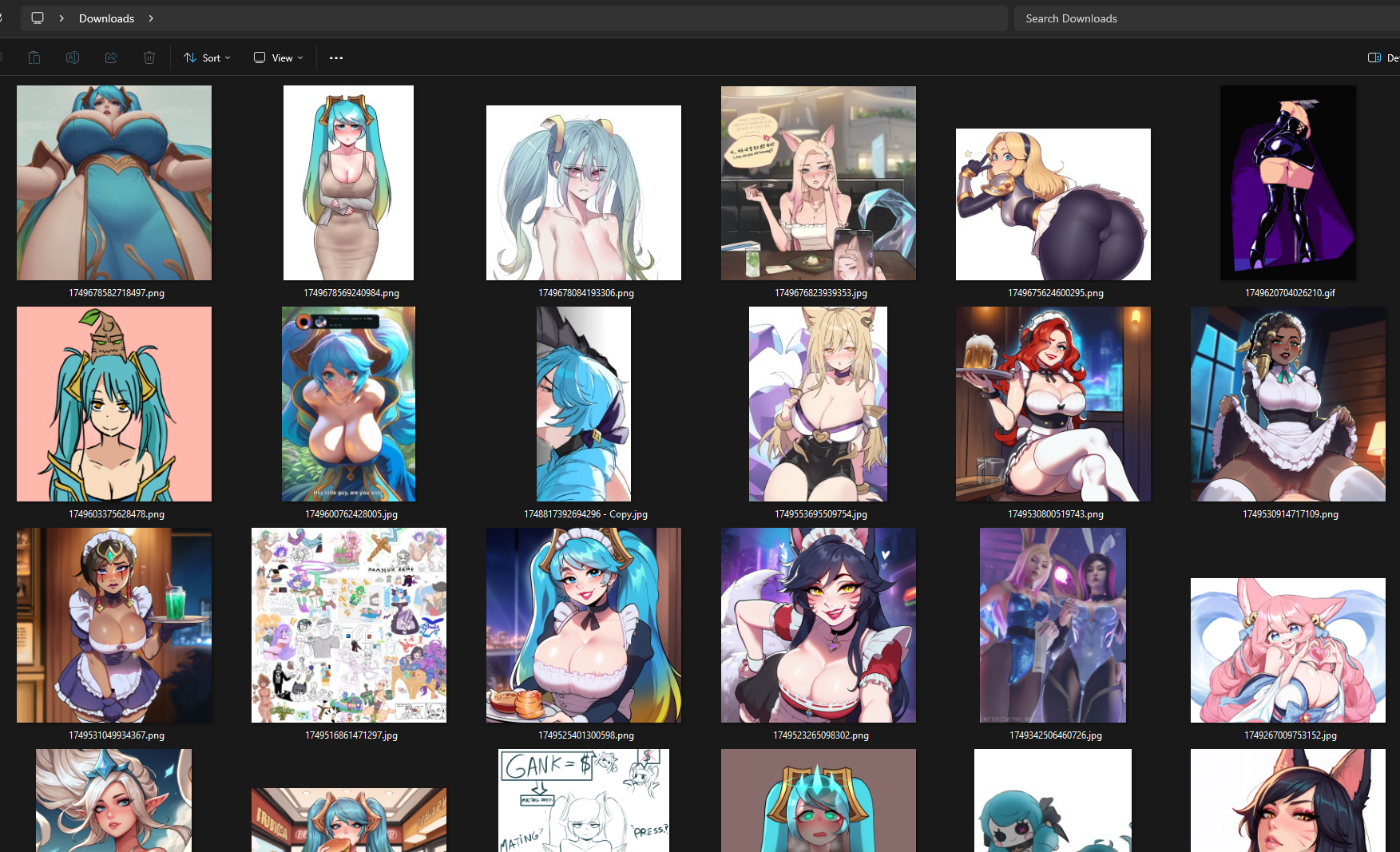The height and width of the screenshot is (852, 1400).
Task: Select file name 1749678582718497.png
Action: coord(117,293)
